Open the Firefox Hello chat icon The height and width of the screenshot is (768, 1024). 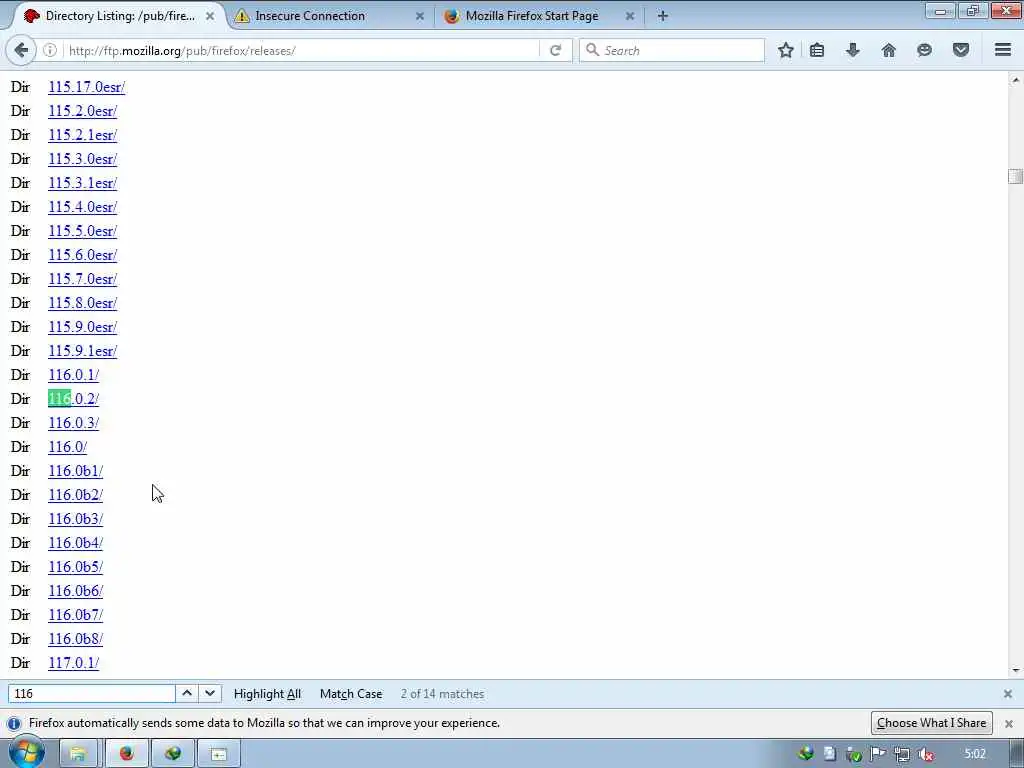pos(924,50)
